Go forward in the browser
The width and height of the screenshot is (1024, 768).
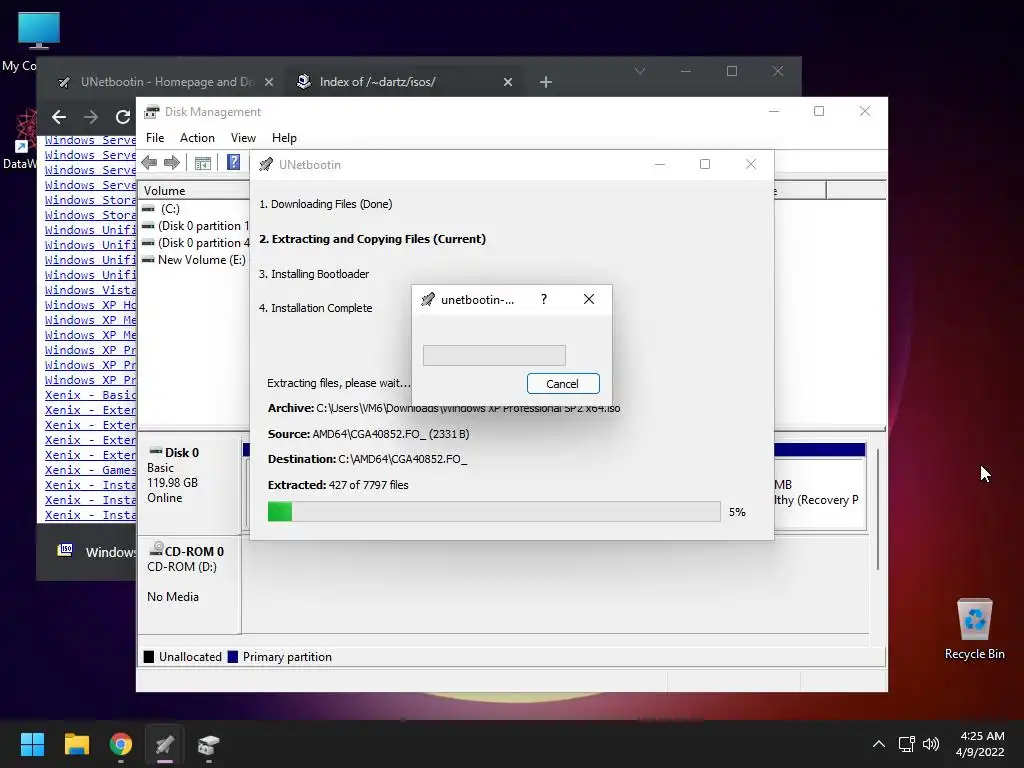(91, 117)
